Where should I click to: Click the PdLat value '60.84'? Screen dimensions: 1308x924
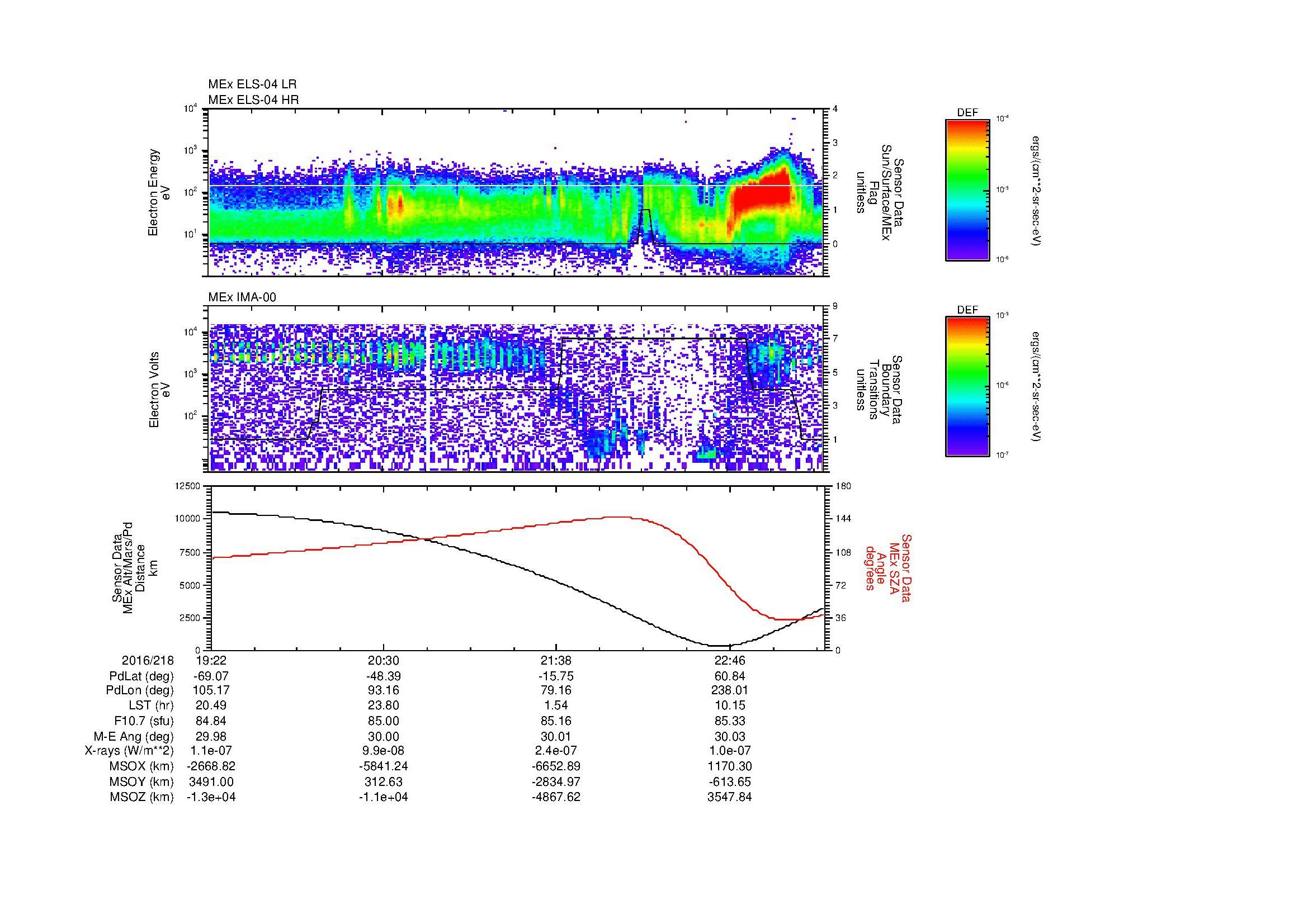pos(729,676)
